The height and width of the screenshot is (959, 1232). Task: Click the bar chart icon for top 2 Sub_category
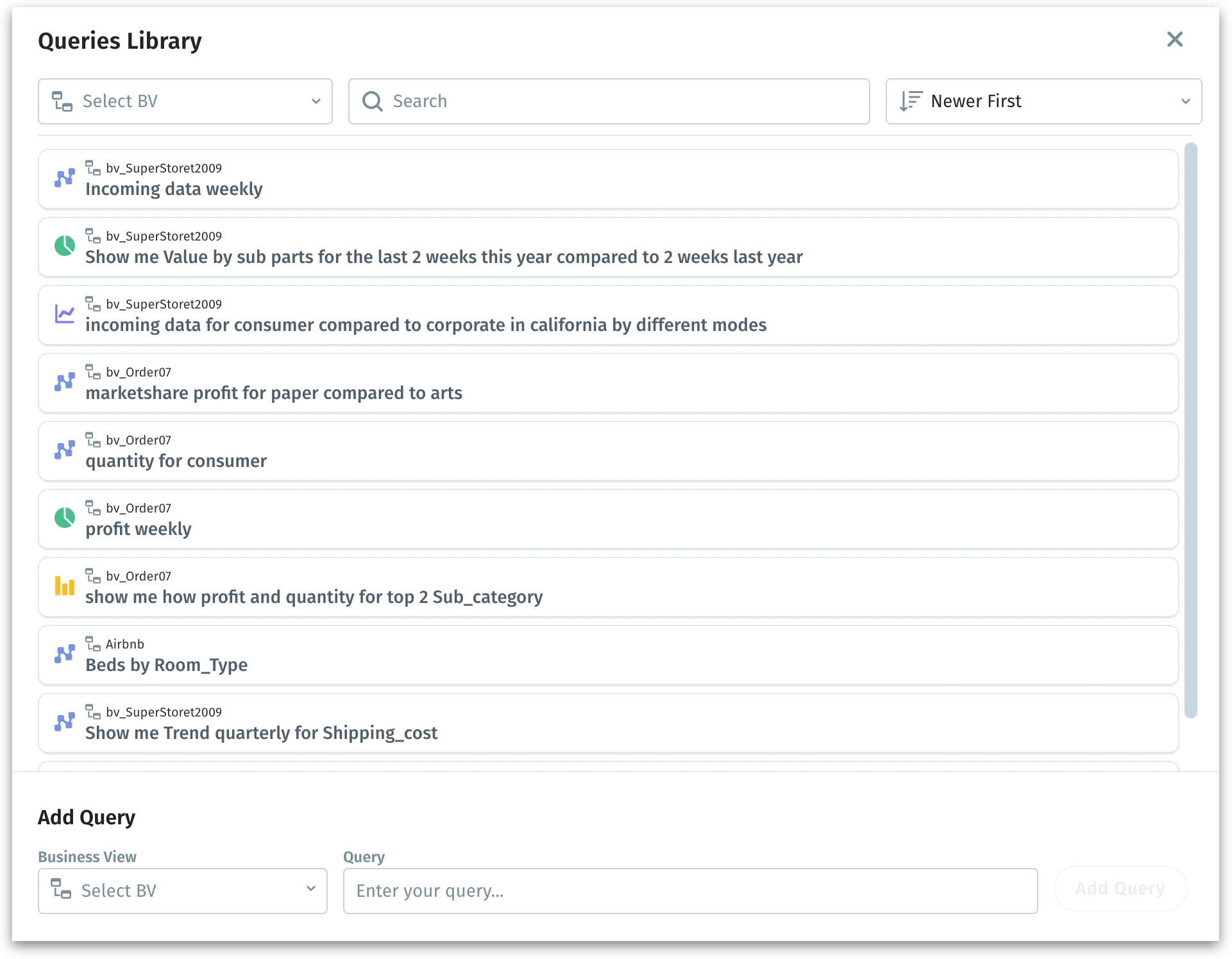click(x=64, y=586)
